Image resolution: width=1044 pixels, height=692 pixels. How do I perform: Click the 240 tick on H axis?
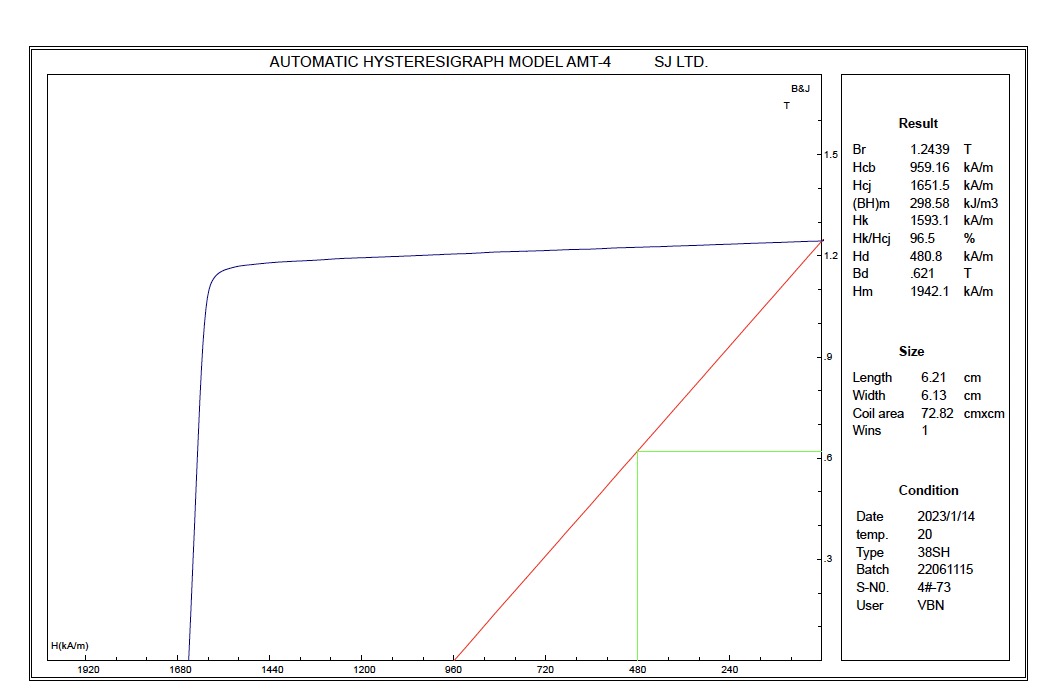tap(729, 669)
